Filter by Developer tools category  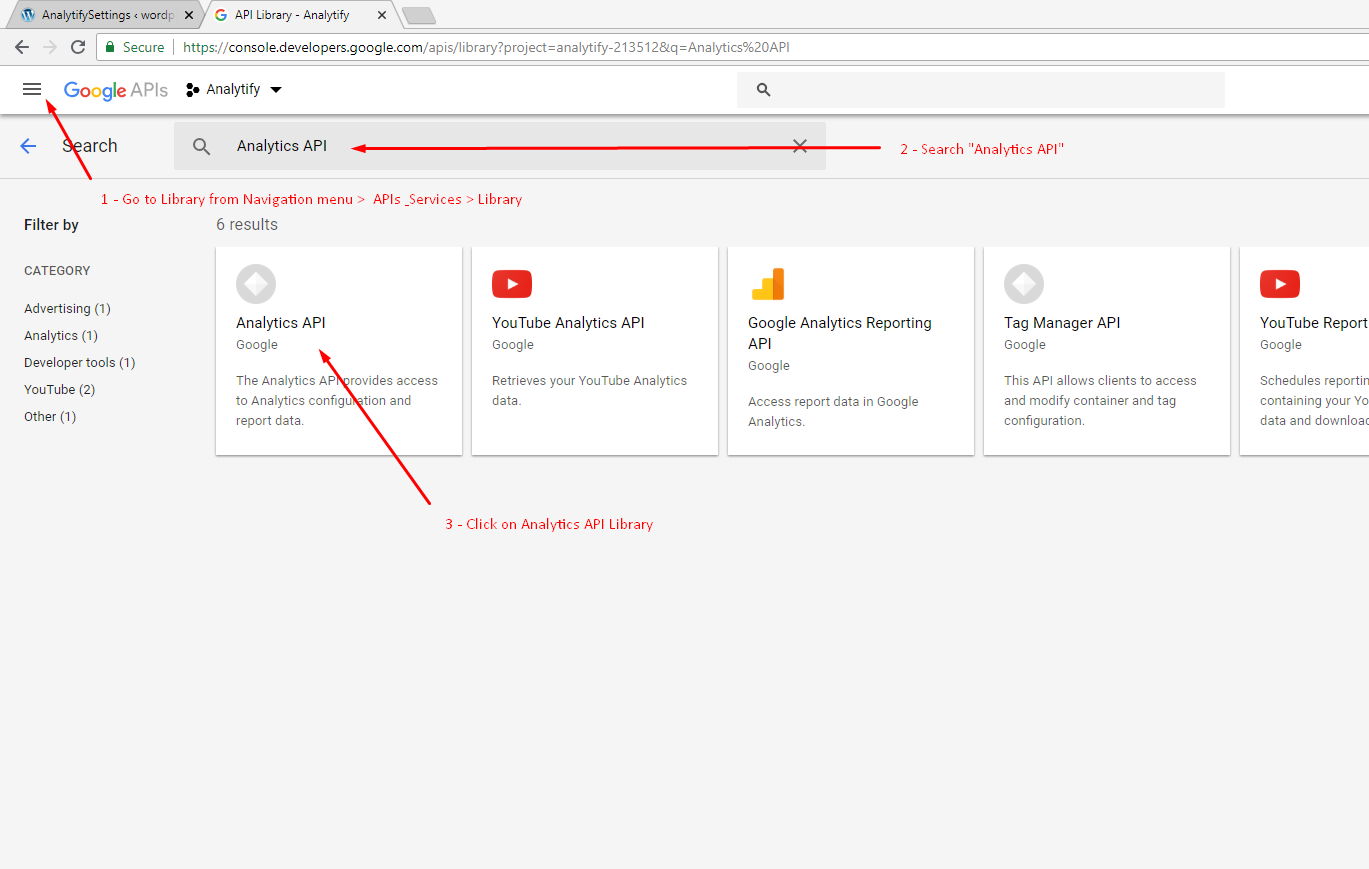click(79, 363)
